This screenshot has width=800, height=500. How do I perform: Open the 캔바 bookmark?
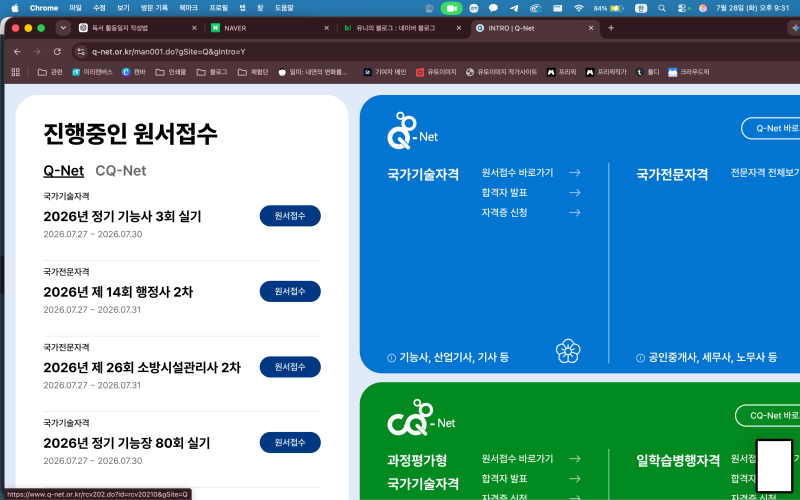tap(134, 72)
